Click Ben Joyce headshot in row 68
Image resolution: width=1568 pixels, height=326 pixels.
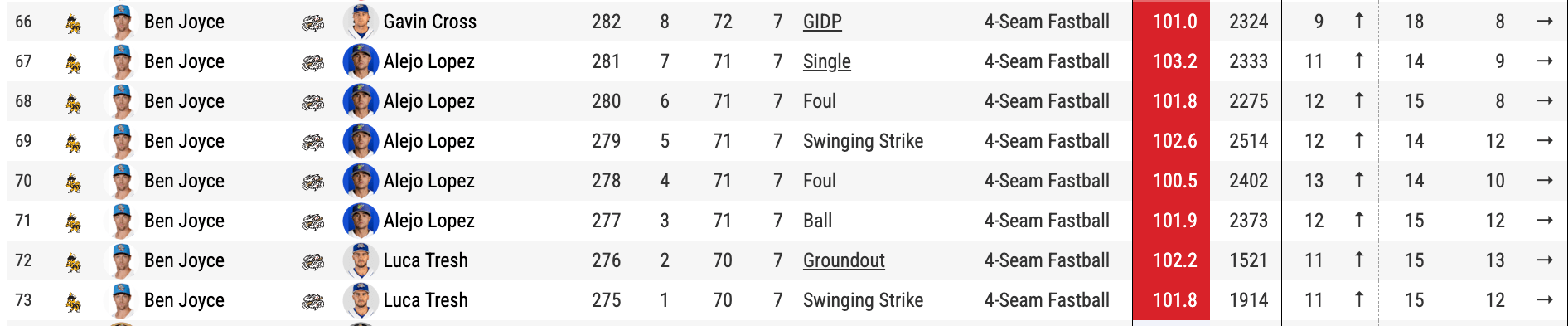[x=122, y=101]
